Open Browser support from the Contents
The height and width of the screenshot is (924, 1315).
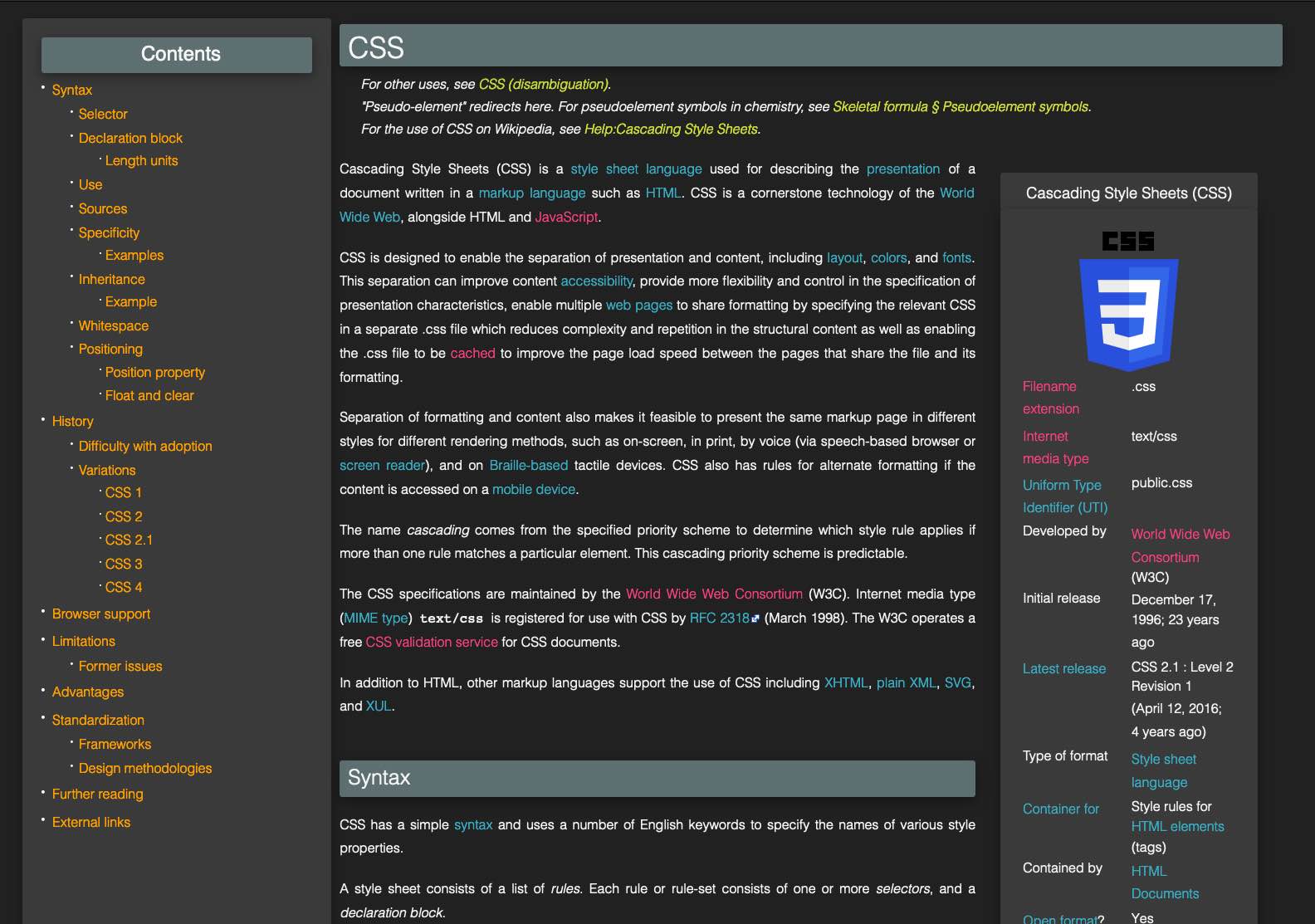(x=101, y=614)
